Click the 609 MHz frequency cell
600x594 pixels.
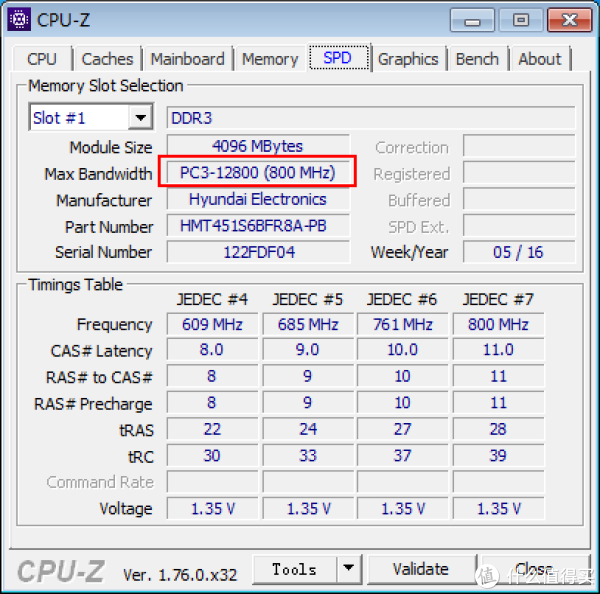click(212, 325)
